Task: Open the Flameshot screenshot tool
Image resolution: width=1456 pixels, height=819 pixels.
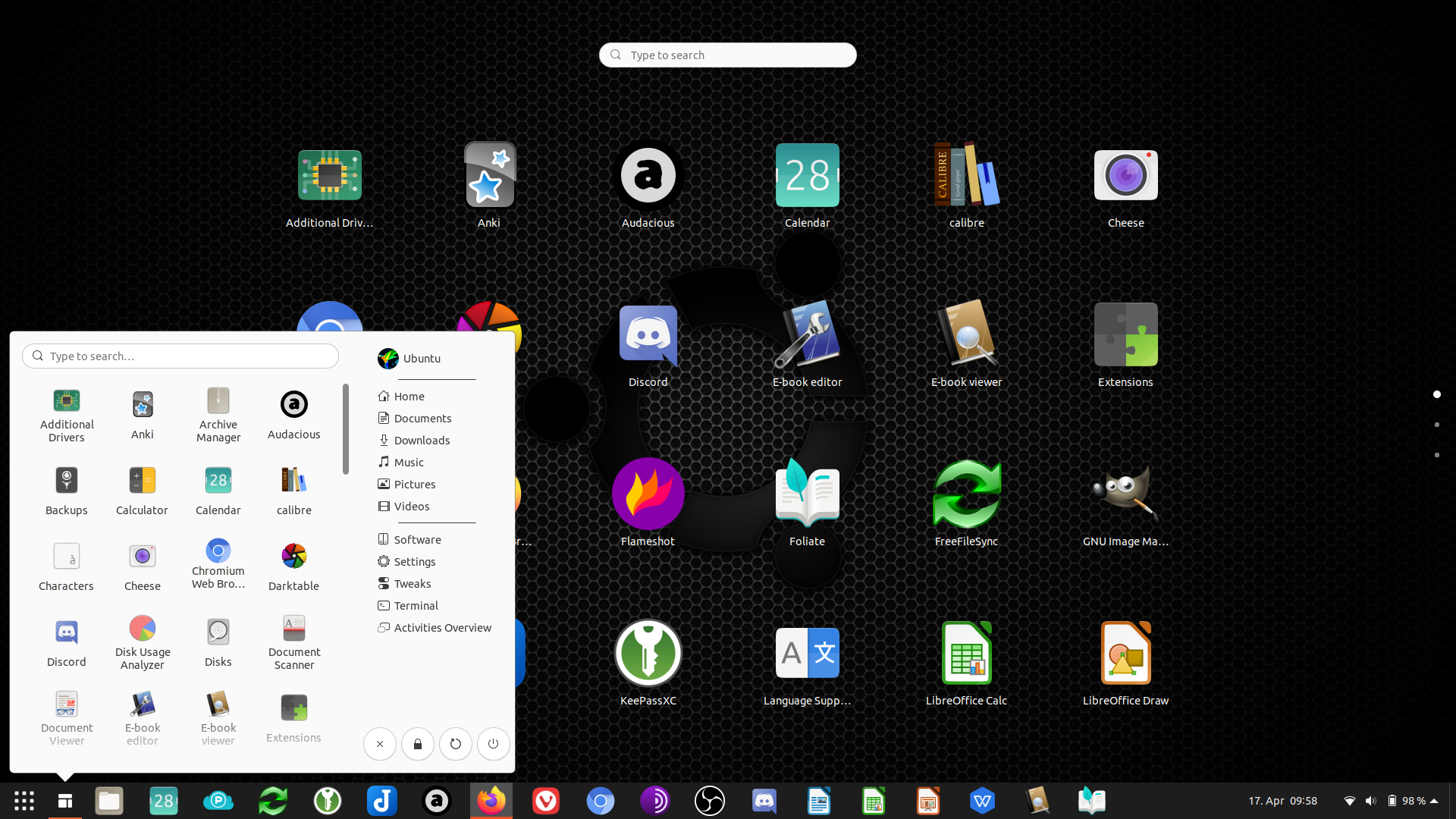Action: 648,493
